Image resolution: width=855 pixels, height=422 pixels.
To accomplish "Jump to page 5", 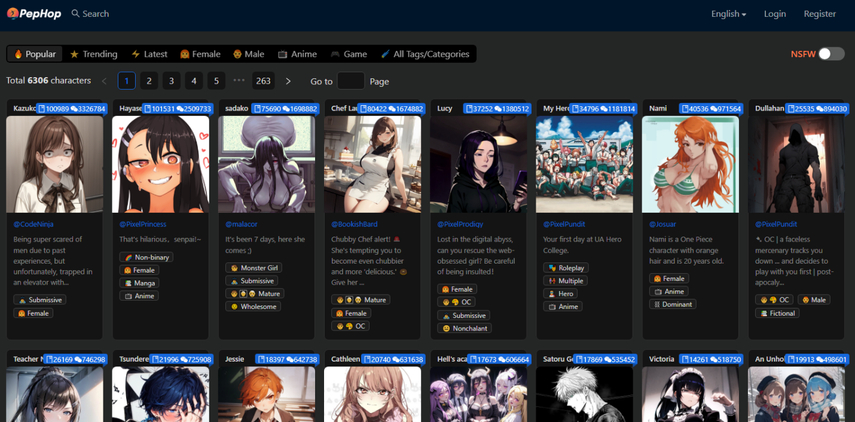I will [216, 81].
